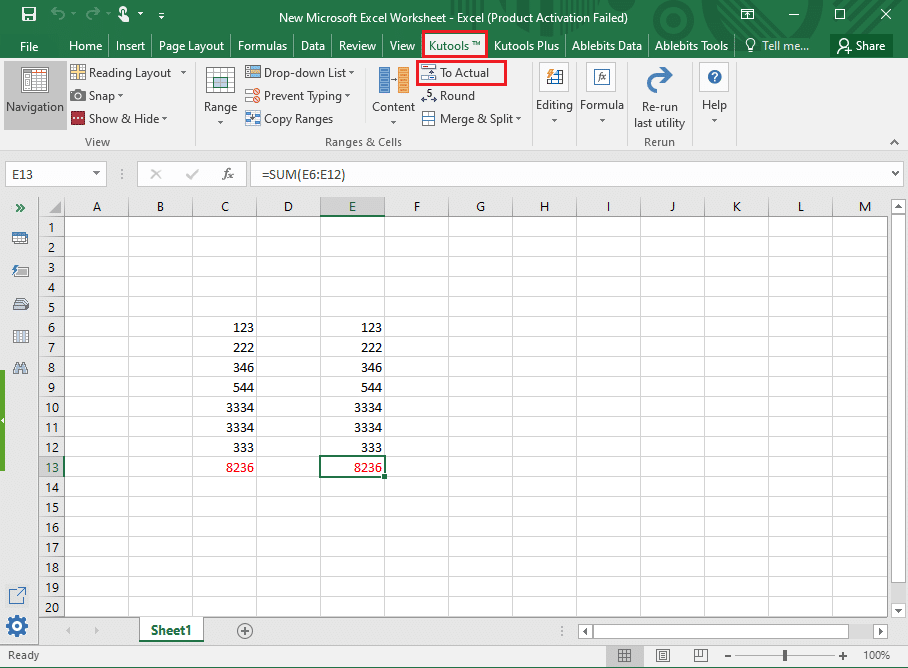Image resolution: width=908 pixels, height=668 pixels.
Task: Open the Kutools Plus tab
Action: (526, 46)
